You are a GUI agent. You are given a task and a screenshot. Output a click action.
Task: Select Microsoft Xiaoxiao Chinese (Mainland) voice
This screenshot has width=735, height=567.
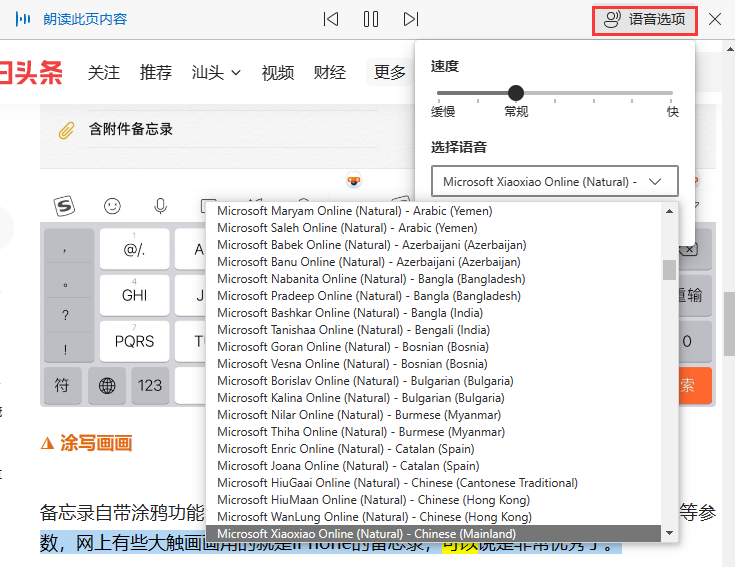[x=434, y=534]
